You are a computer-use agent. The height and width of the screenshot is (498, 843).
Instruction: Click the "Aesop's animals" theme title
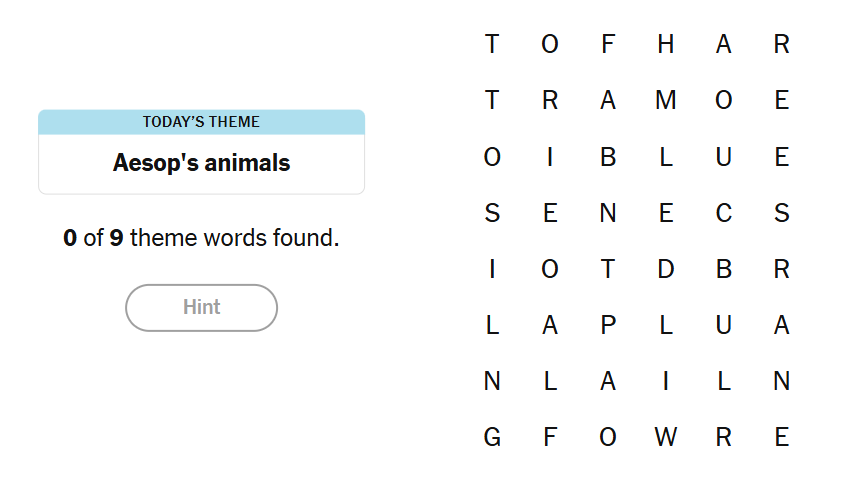point(201,163)
